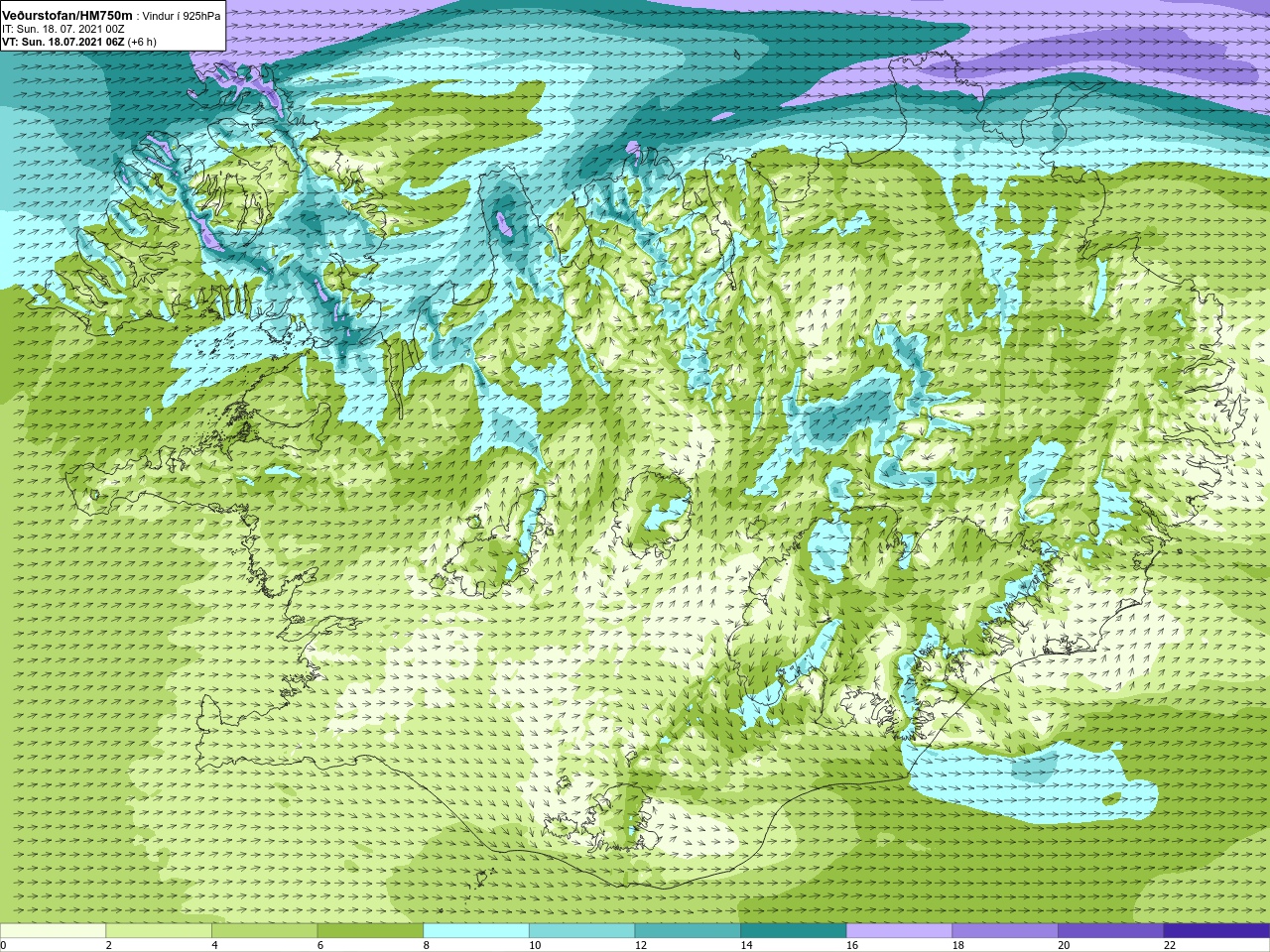Pick the palest 0–2 legend swatch

click(x=53, y=930)
